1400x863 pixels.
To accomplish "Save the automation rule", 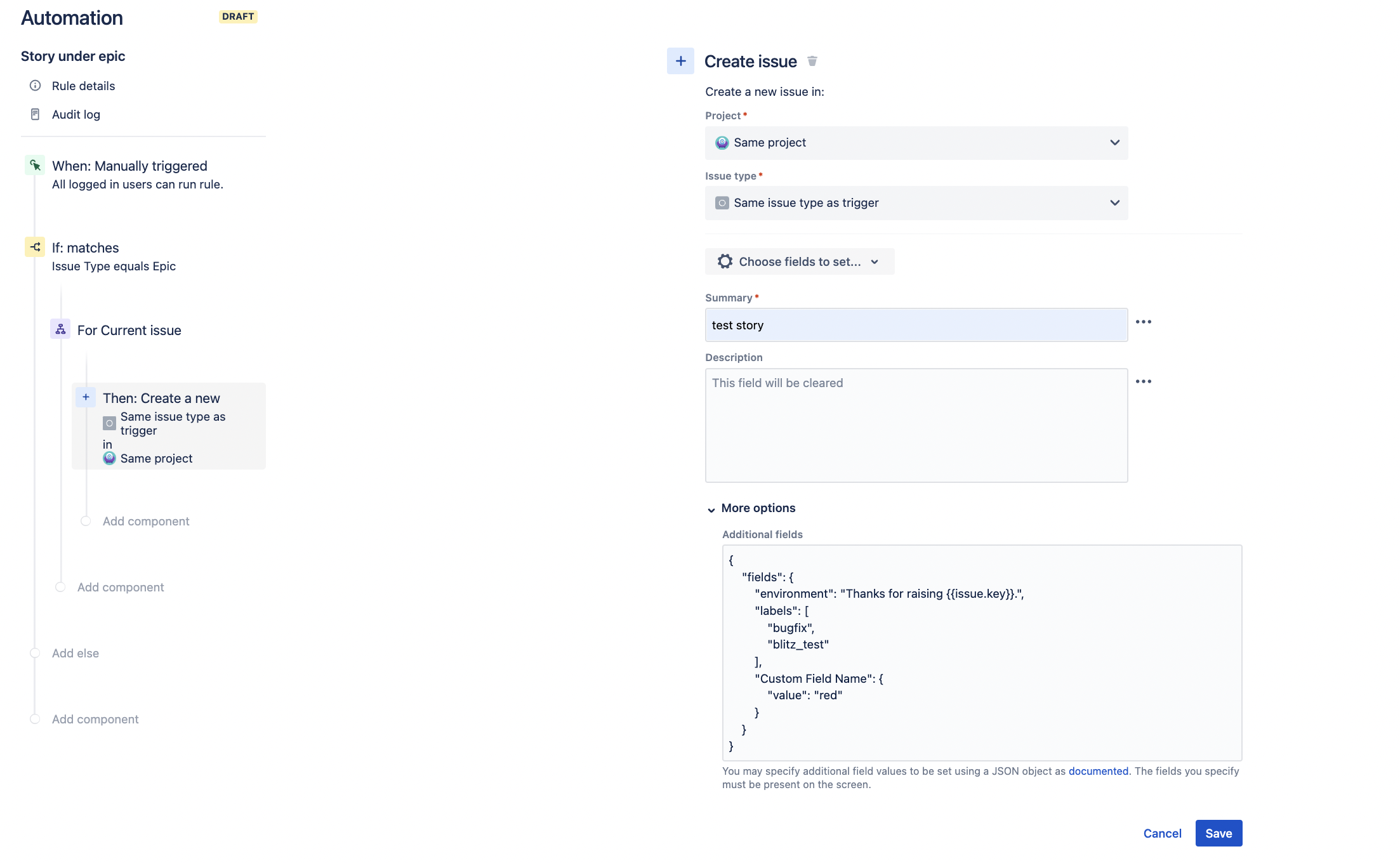I will click(1218, 833).
